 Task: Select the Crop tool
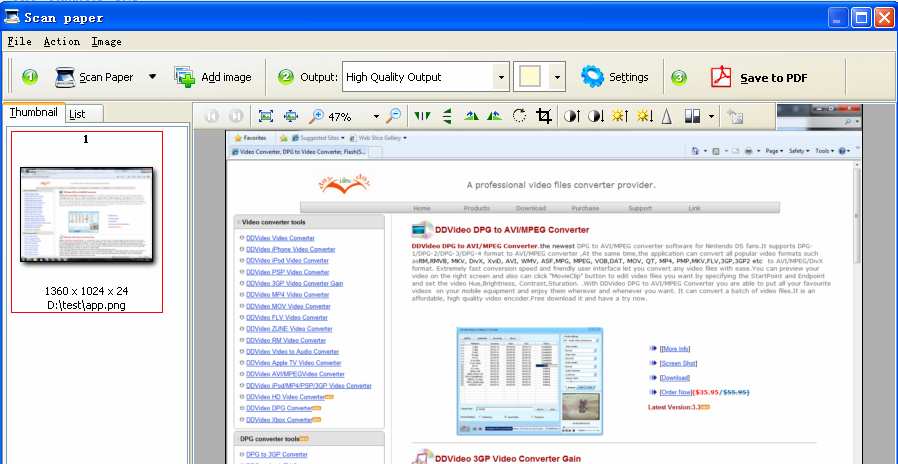(x=543, y=116)
